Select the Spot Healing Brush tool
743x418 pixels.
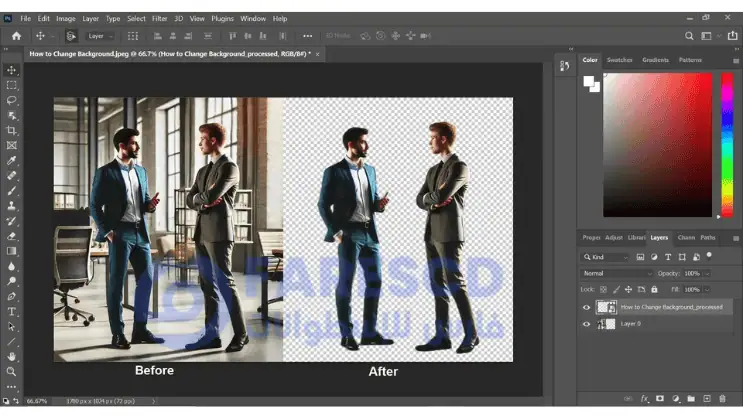pos(11,176)
